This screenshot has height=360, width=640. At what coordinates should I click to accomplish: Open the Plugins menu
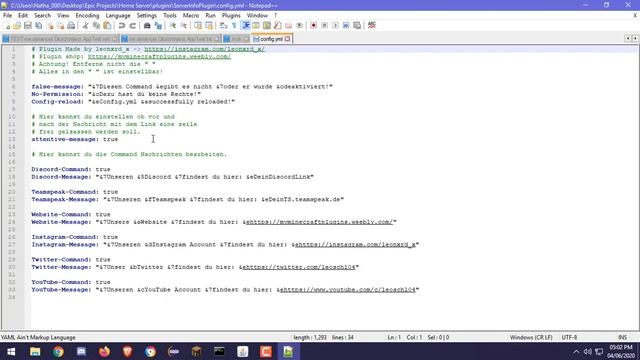[x=231, y=16]
